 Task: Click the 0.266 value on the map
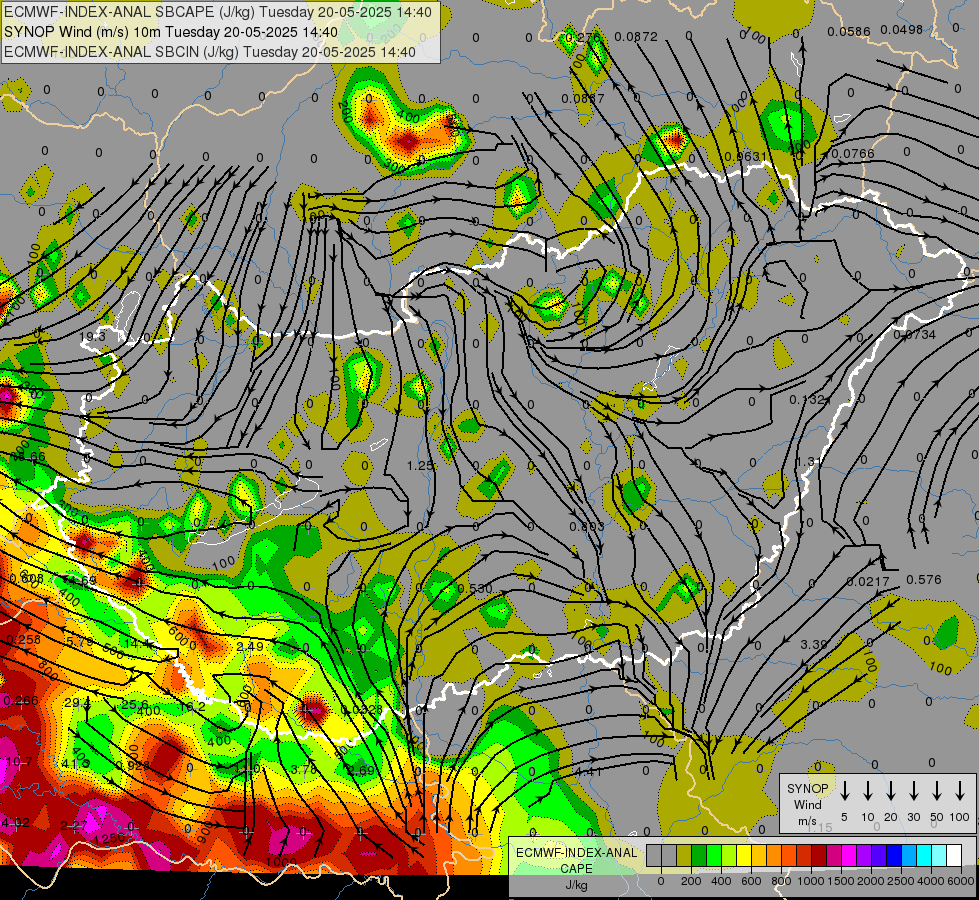pyautogui.click(x=21, y=700)
